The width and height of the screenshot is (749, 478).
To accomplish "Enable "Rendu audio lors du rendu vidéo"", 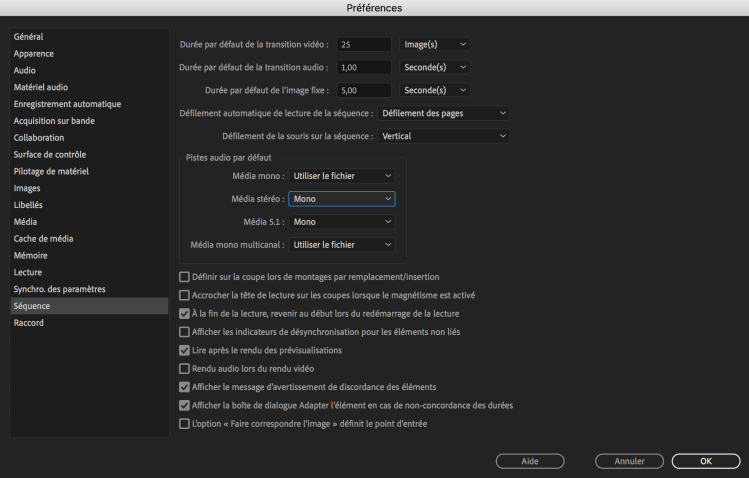I will (183, 368).
